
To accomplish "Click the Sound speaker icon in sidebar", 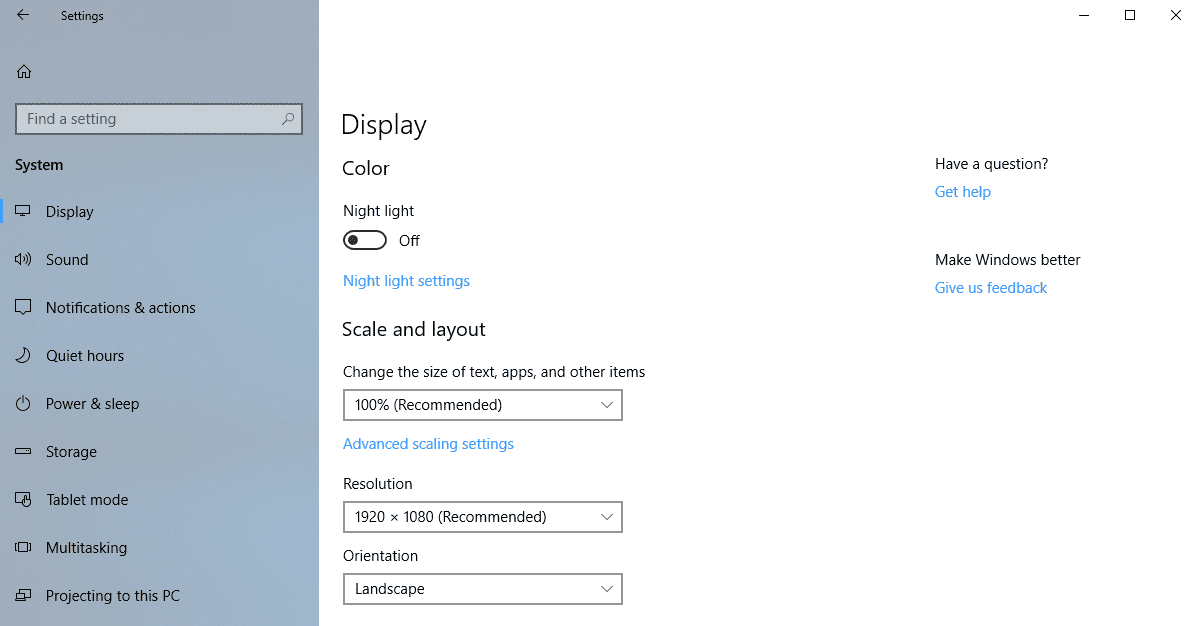I will (24, 260).
